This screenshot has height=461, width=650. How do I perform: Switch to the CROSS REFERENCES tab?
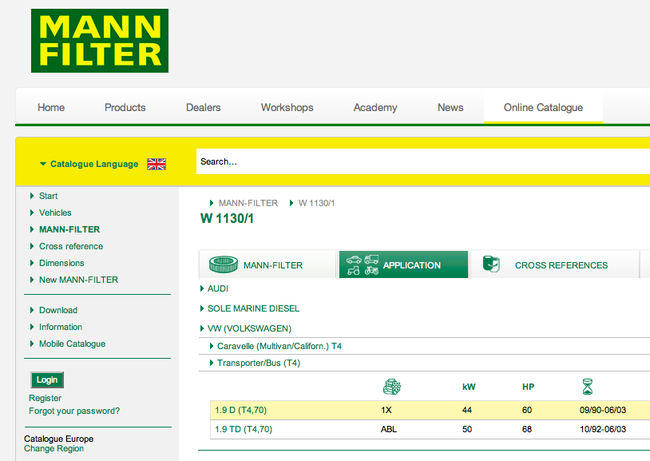pos(554,264)
